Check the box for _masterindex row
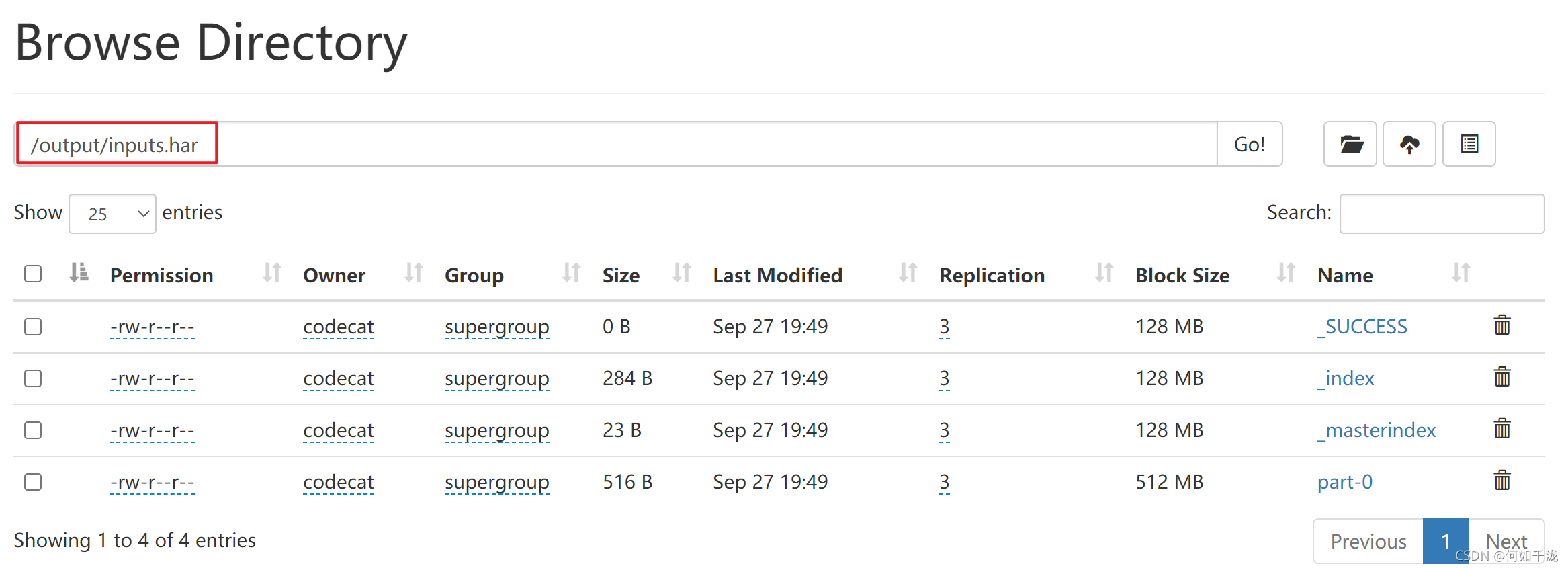 33,430
